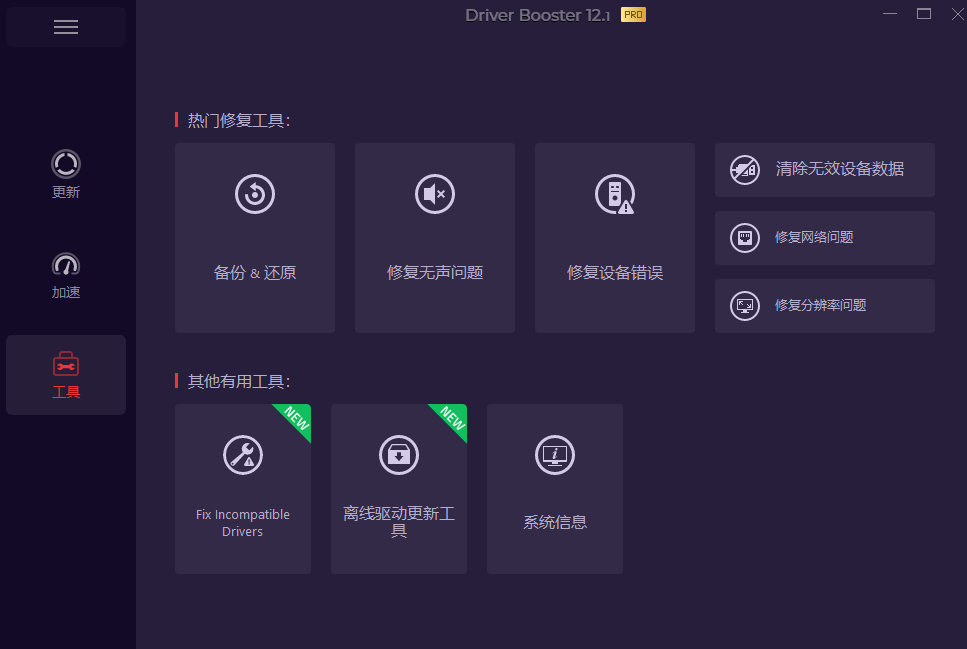Open the hamburger navigation menu
This screenshot has height=649, width=967.
coord(65,27)
